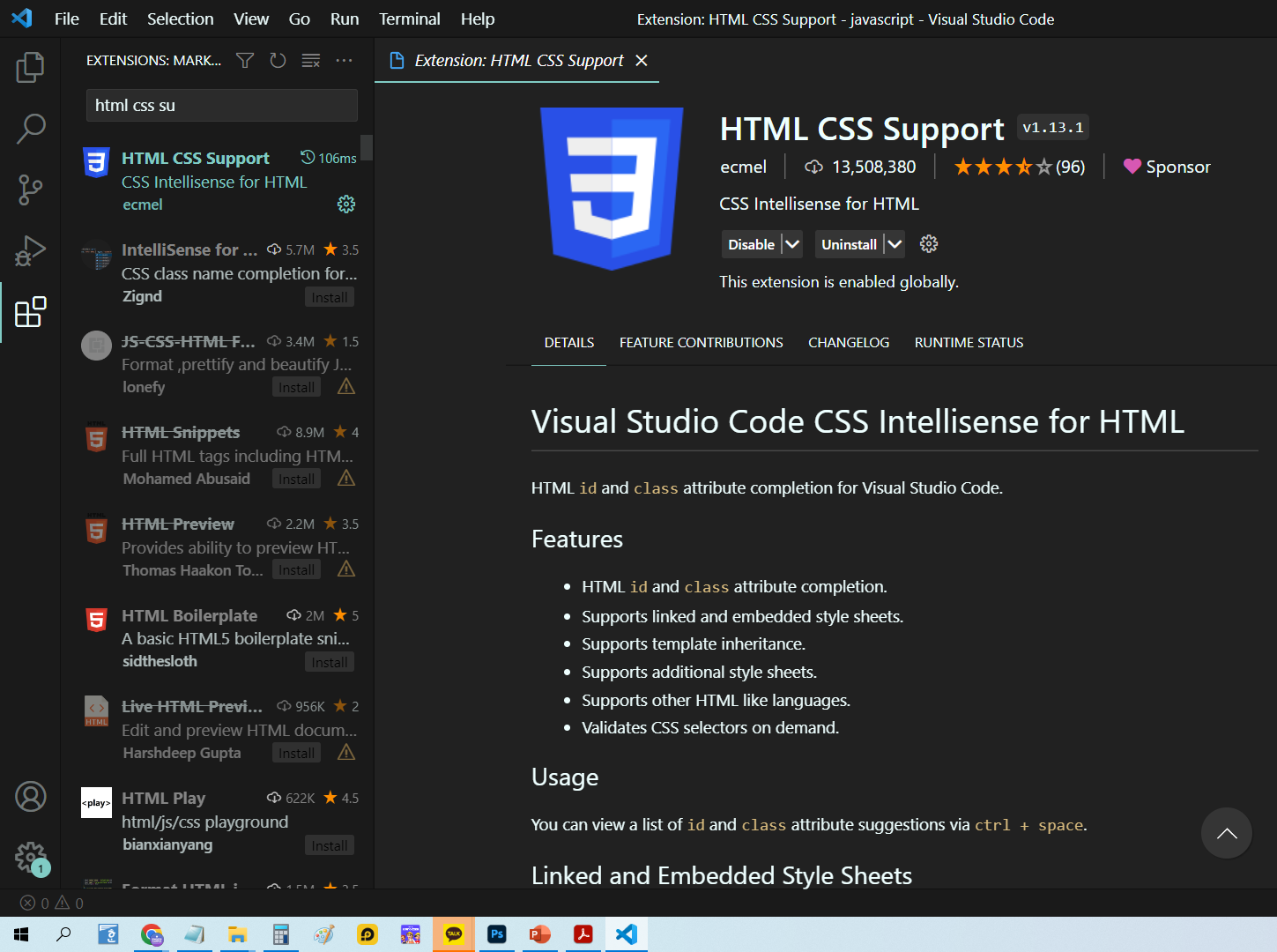Open extensions view more actions ellipsis
Image resolution: width=1277 pixels, height=952 pixels.
(x=344, y=60)
